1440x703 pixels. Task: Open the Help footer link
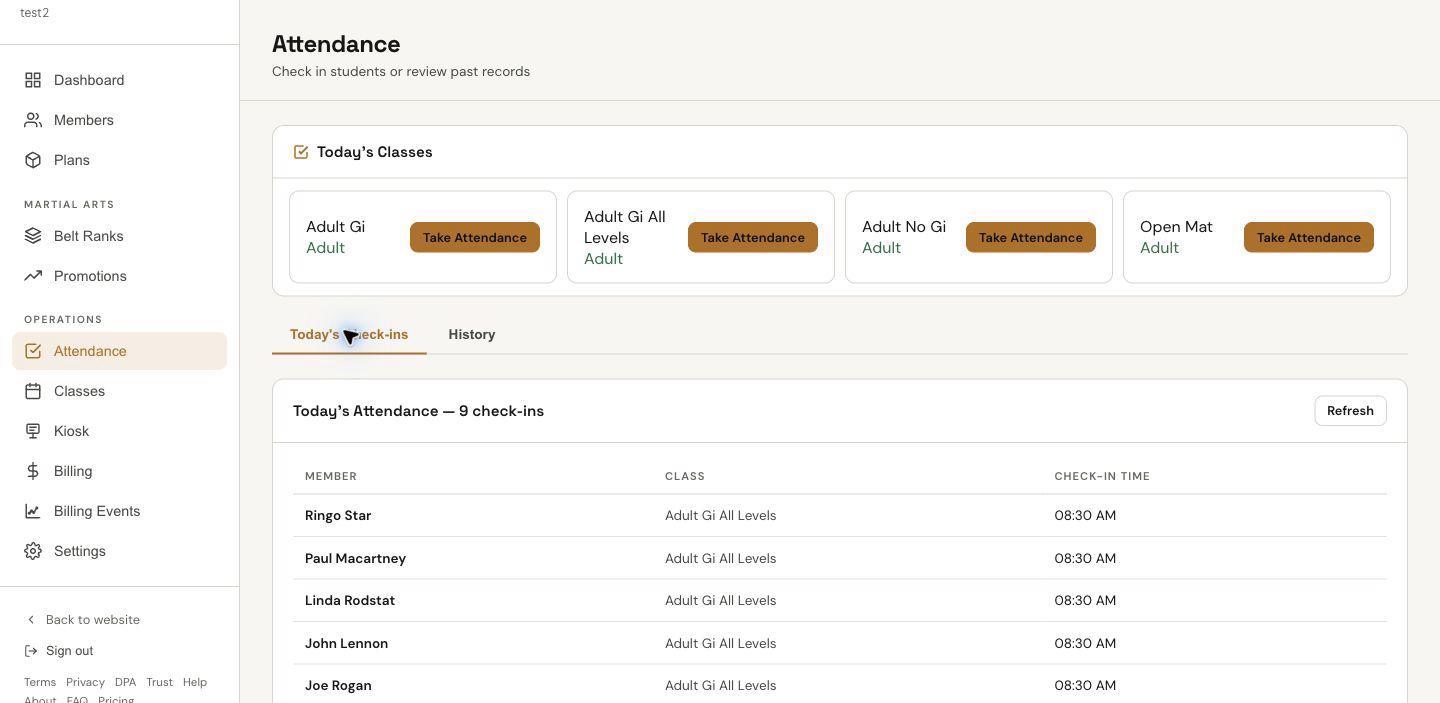coord(195,682)
